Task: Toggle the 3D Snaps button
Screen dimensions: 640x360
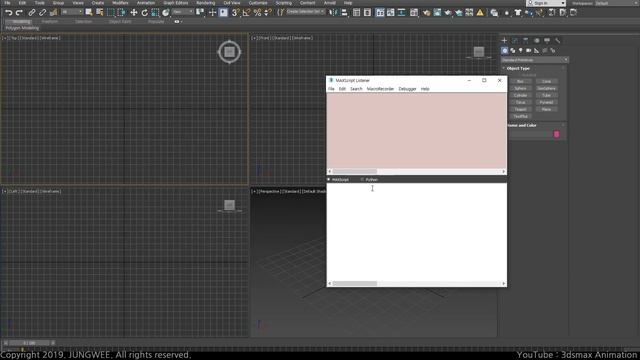Action: 235,13
